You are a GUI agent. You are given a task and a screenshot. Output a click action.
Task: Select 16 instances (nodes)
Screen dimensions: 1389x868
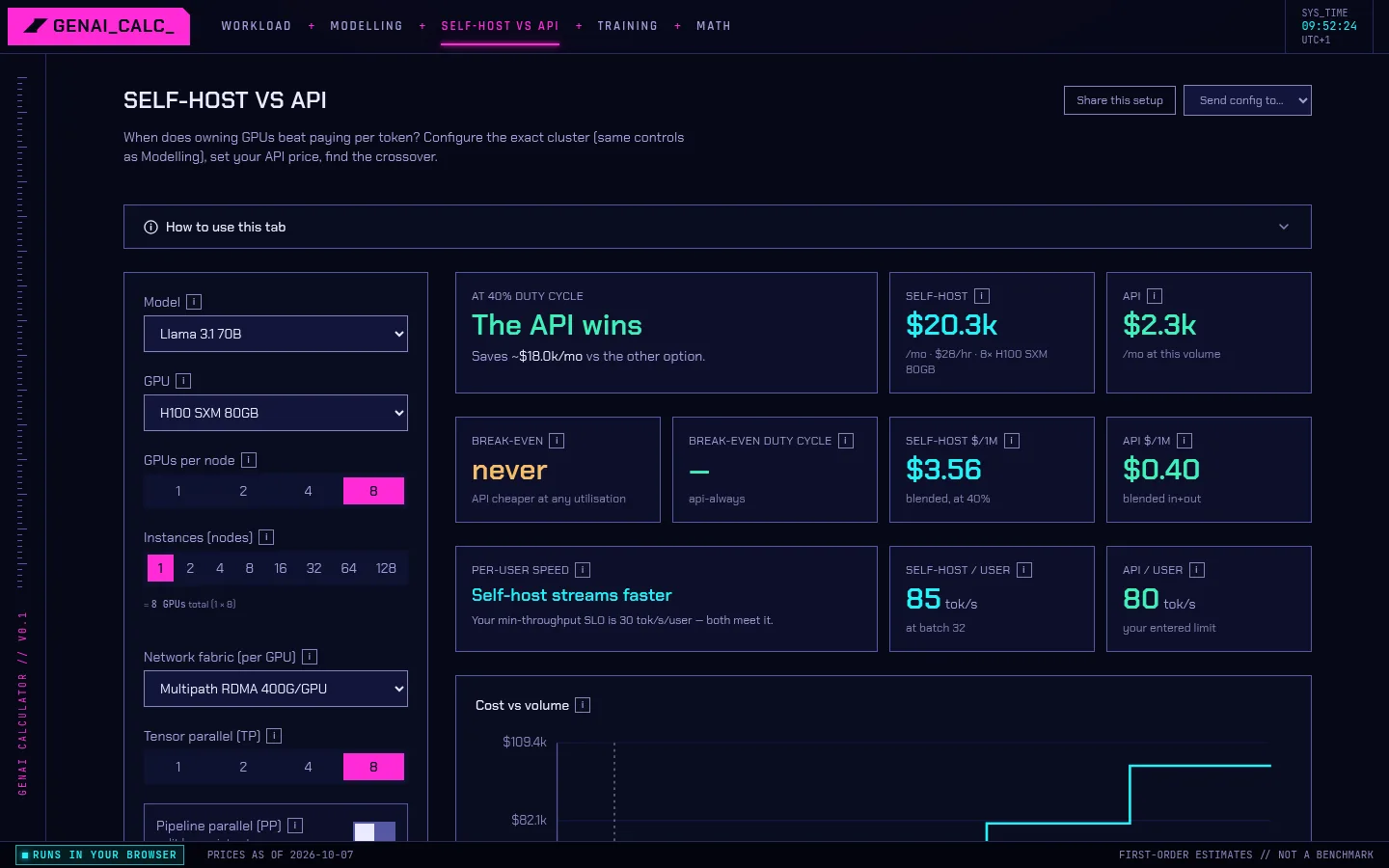[x=281, y=568]
